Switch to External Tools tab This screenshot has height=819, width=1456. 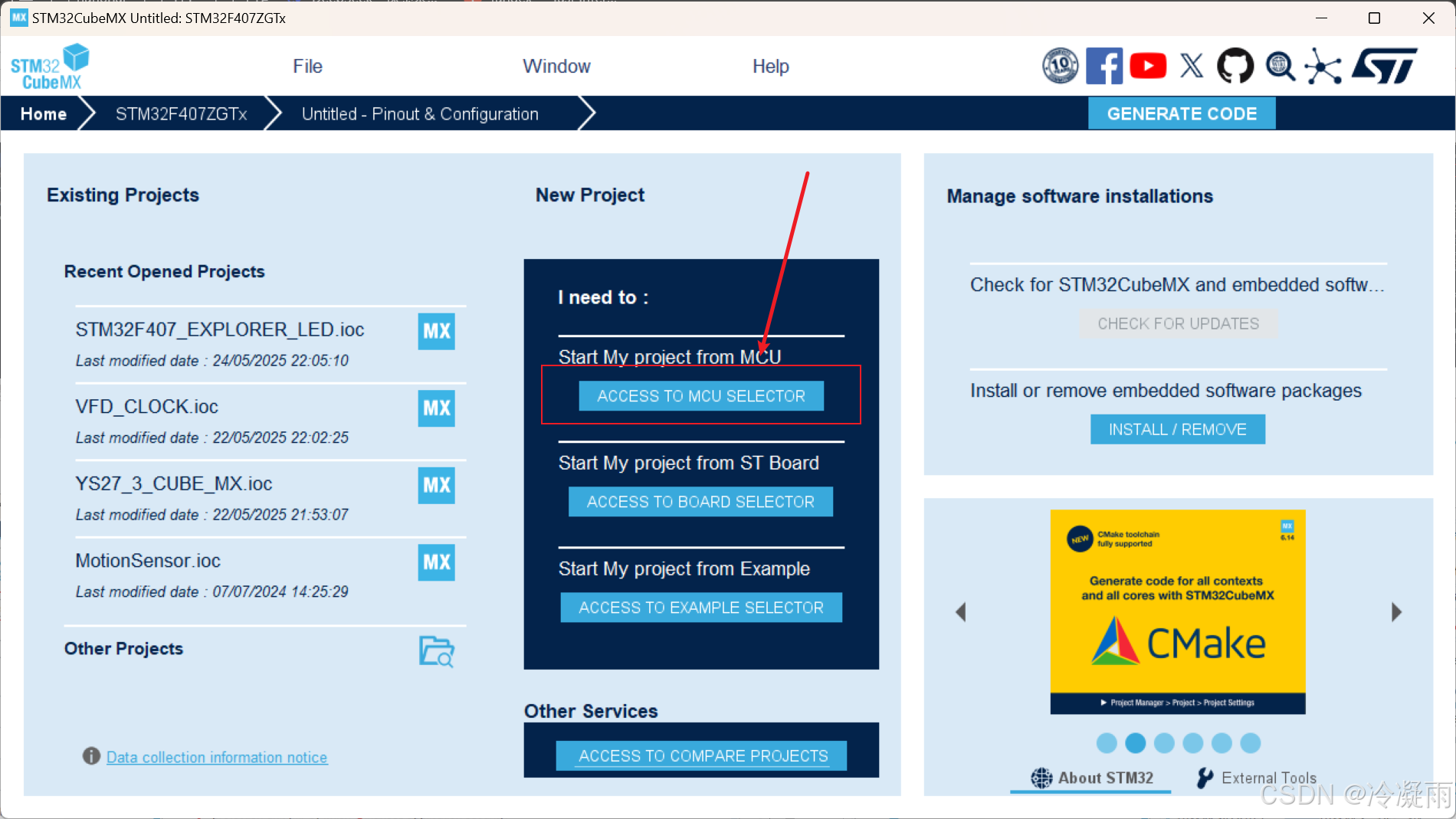pos(1257,778)
